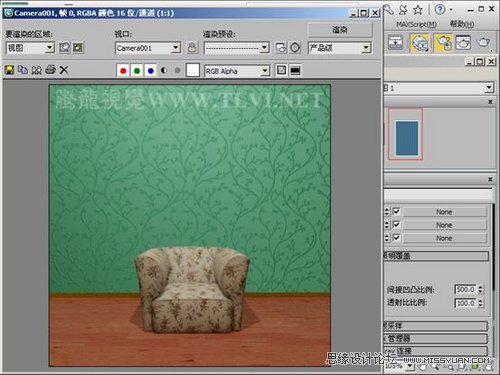This screenshot has width=500, height=375.
Task: Open the material editor toolbar icon
Action: [419, 43]
